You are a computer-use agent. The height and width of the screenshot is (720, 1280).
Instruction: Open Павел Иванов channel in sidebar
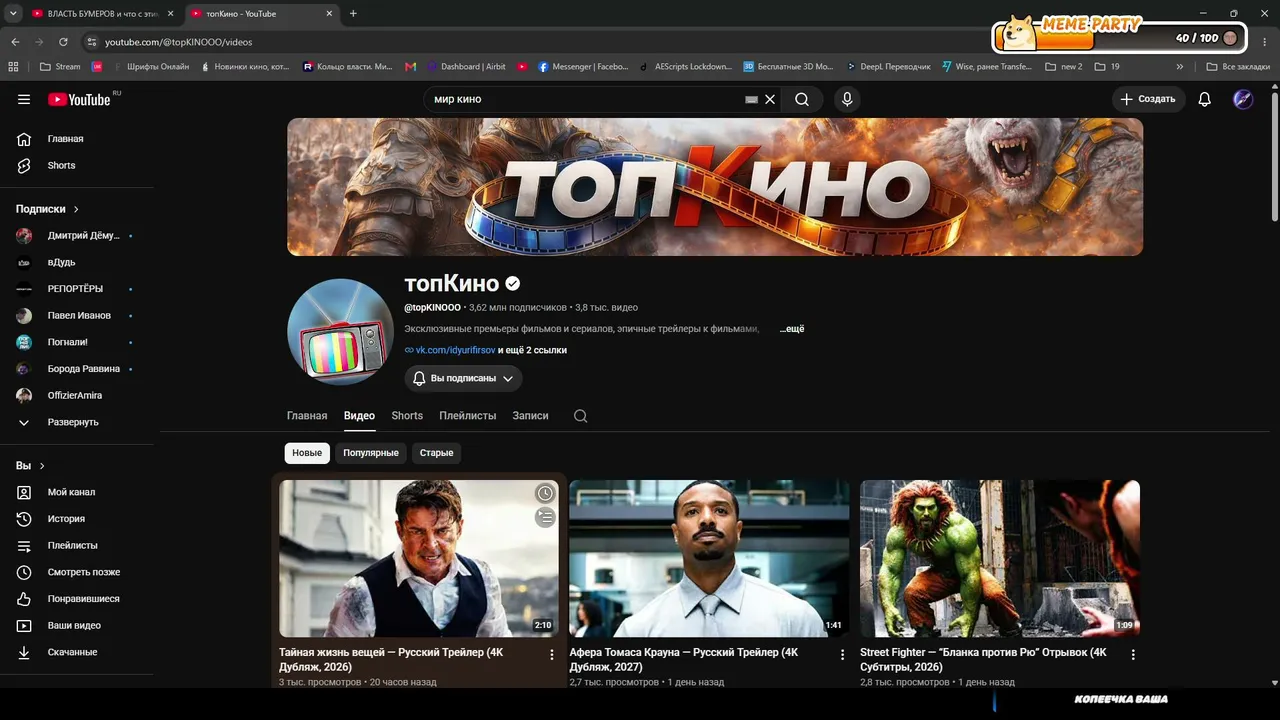click(78, 315)
